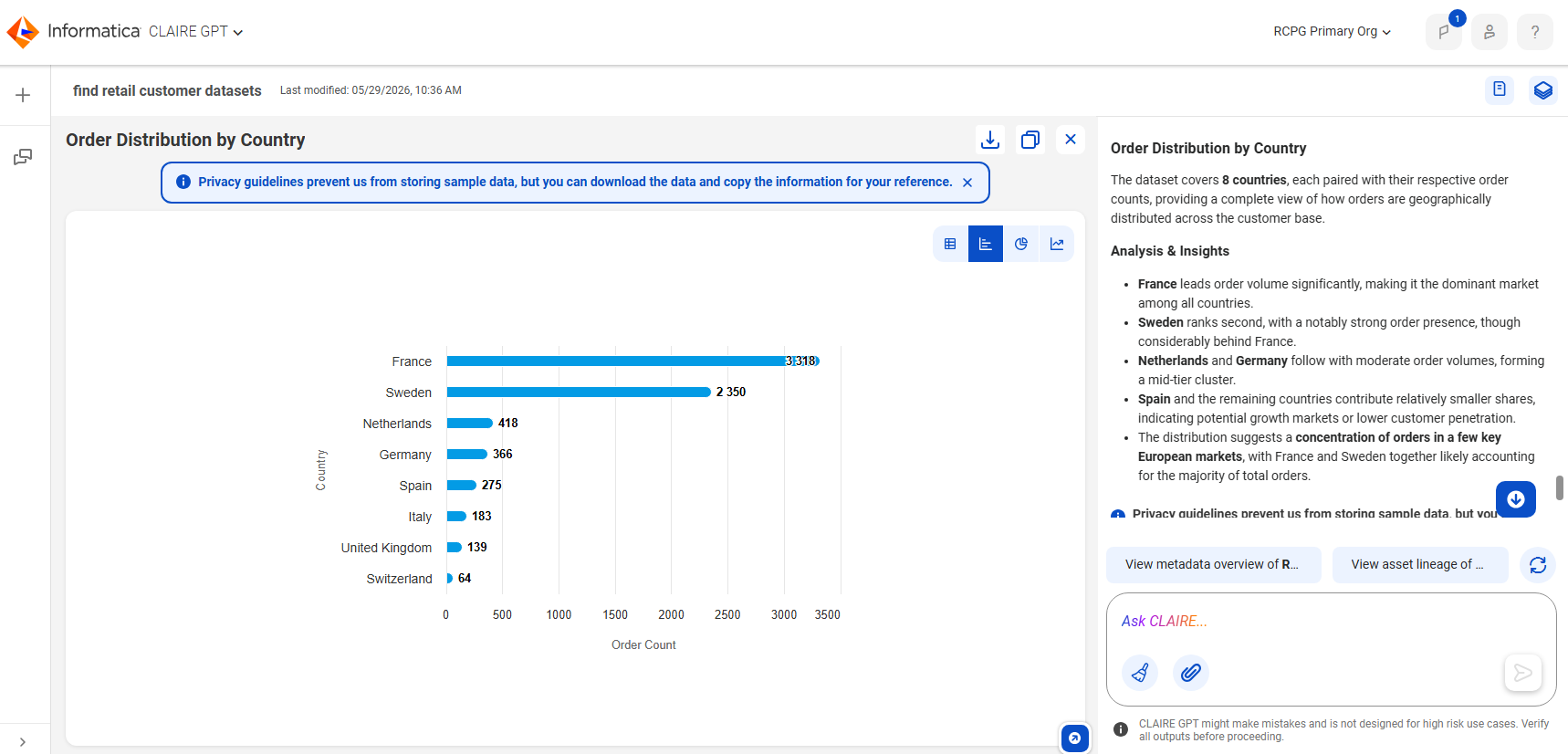Click View asset lineage suggestion
This screenshot has height=754, width=1568.
[x=1418, y=565]
